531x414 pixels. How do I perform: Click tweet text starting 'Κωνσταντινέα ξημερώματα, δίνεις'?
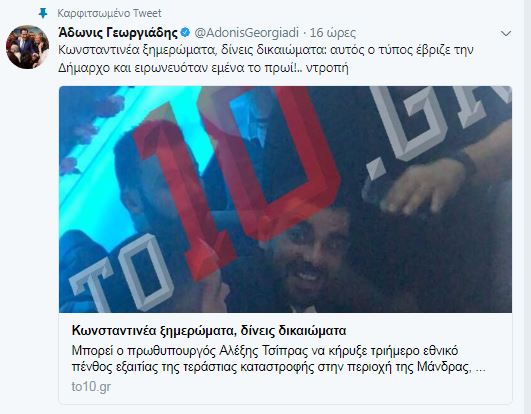pyautogui.click(x=266, y=59)
